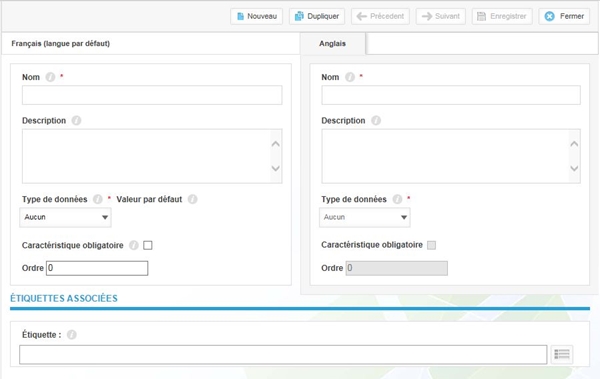Select the Français (langue par défaut) tab
The image size is (600, 379).
60,44
